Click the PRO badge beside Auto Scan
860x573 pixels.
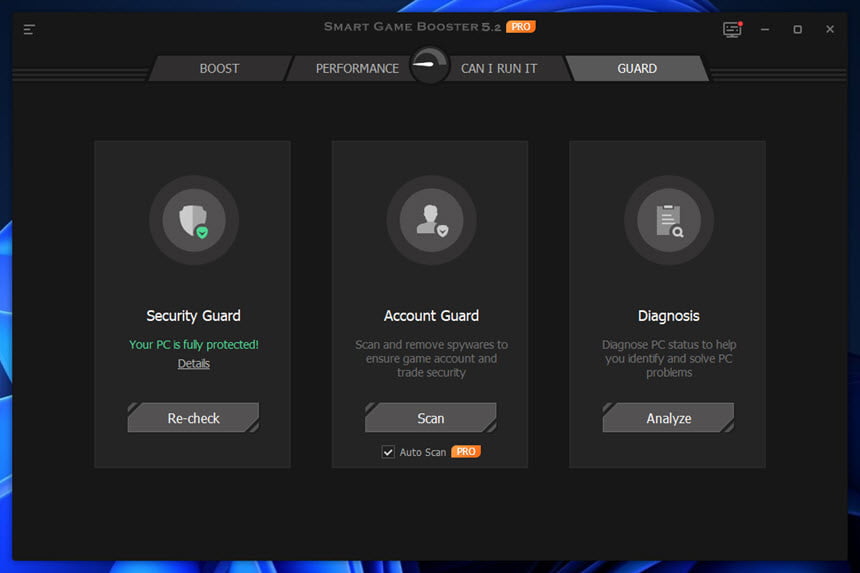466,451
